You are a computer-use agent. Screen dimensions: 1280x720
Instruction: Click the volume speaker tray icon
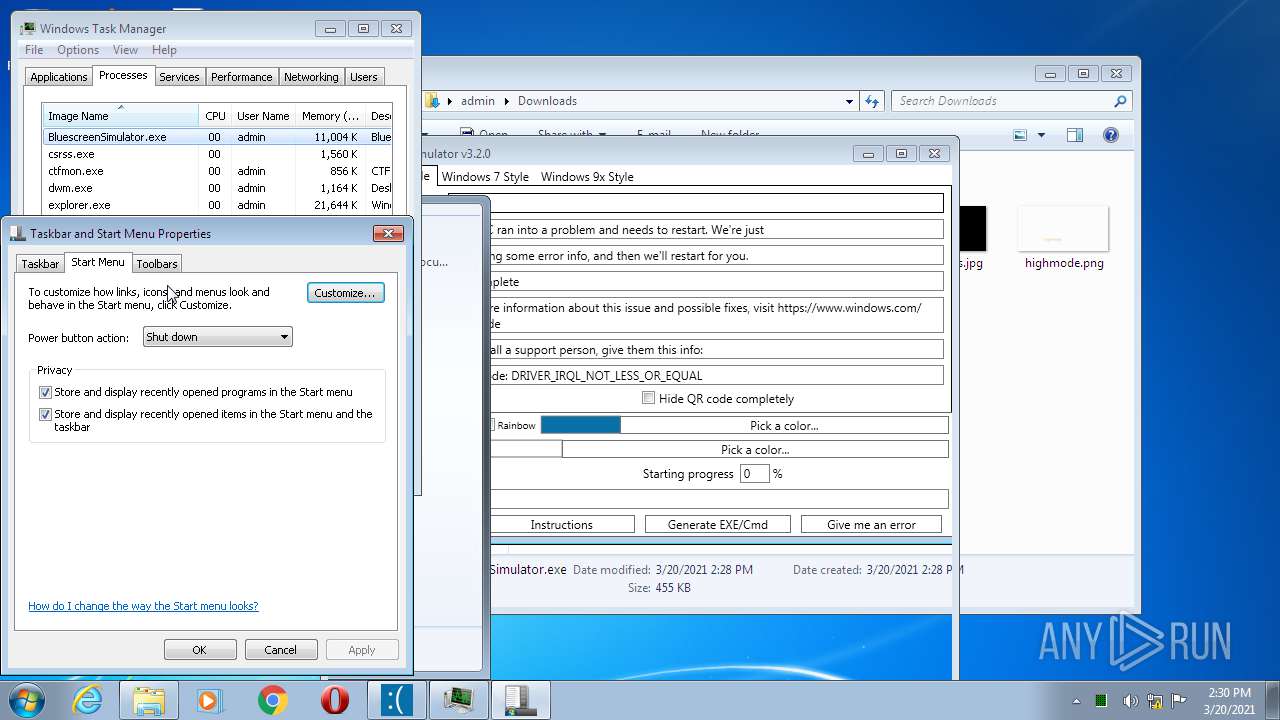[x=1130, y=701]
